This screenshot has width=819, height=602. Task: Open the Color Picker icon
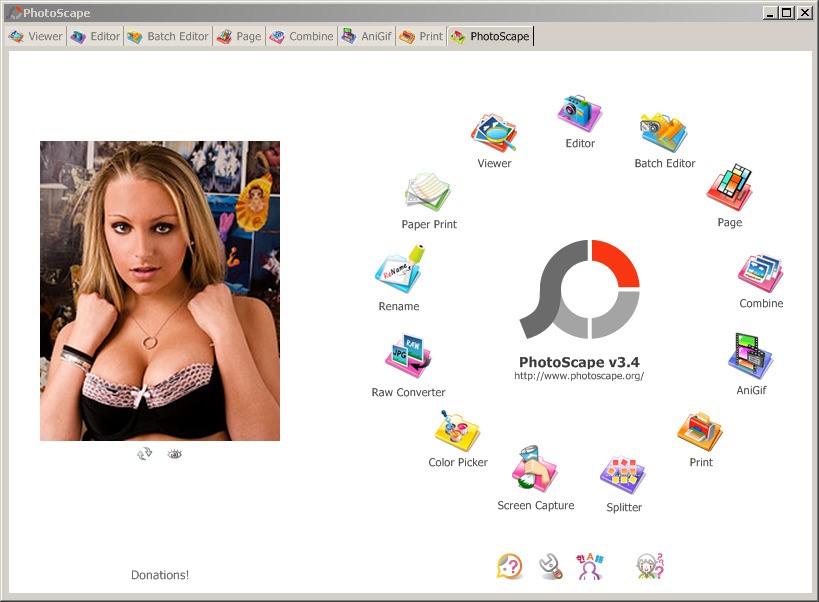(x=457, y=431)
